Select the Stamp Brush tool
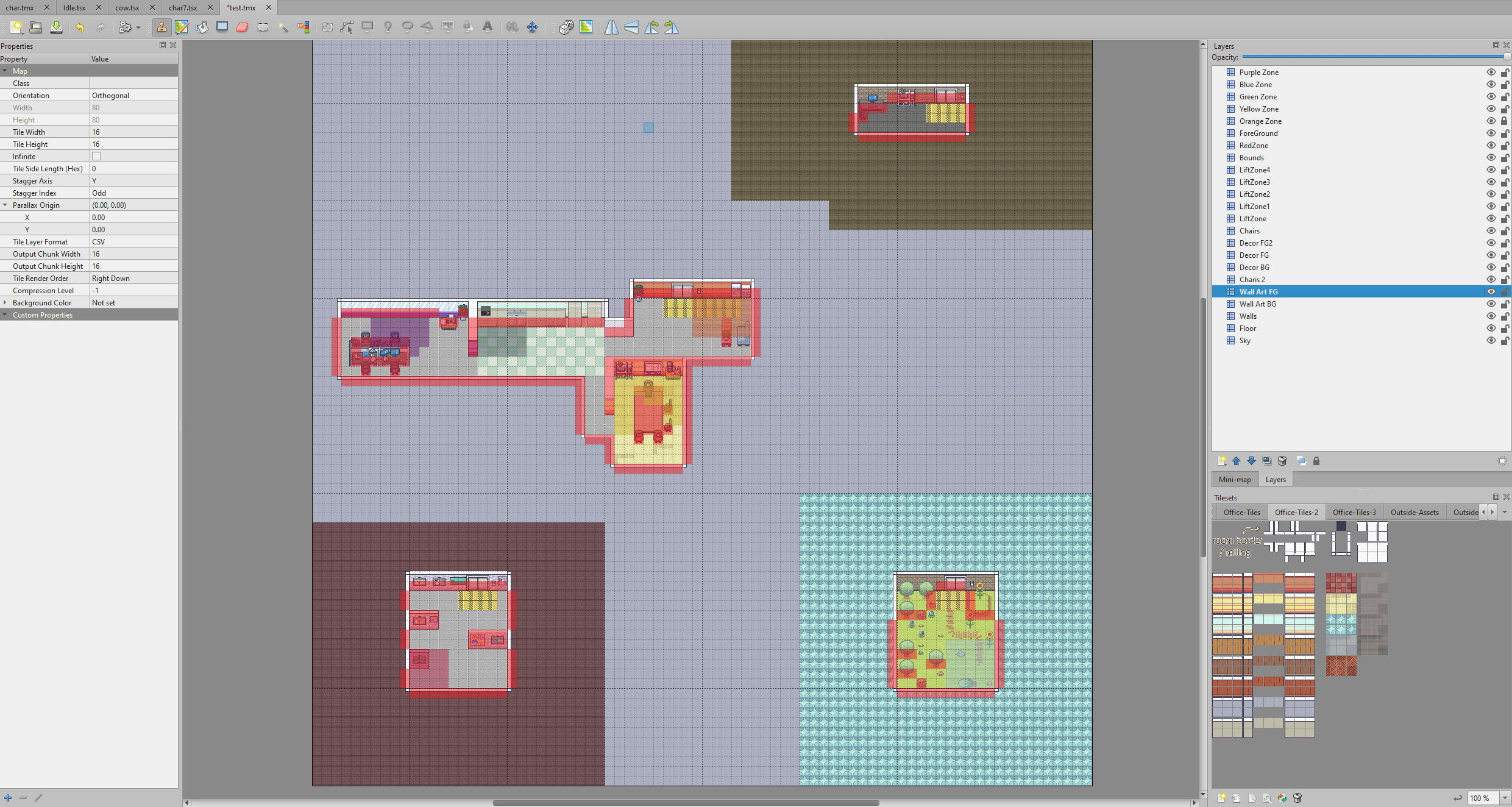The height and width of the screenshot is (807, 1512). coord(161,27)
